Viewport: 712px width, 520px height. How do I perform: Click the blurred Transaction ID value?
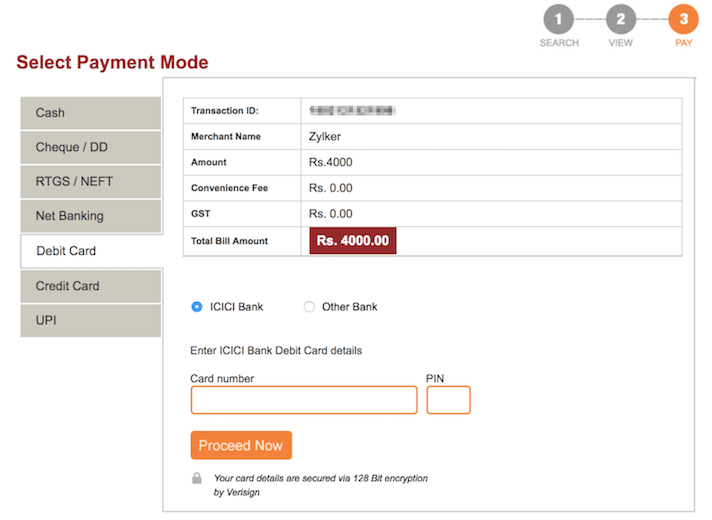(352, 110)
